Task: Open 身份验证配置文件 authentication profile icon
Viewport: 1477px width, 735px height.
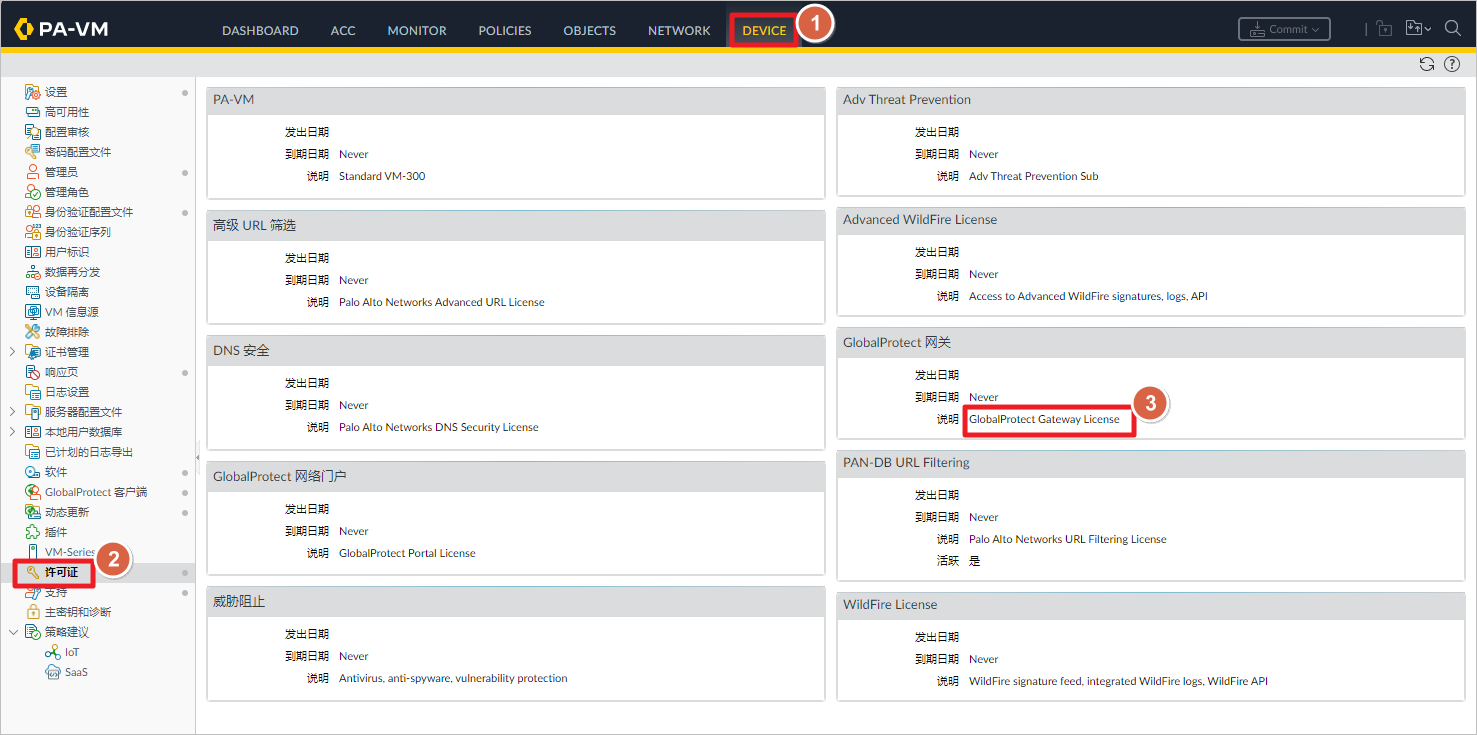Action: [x=33, y=212]
